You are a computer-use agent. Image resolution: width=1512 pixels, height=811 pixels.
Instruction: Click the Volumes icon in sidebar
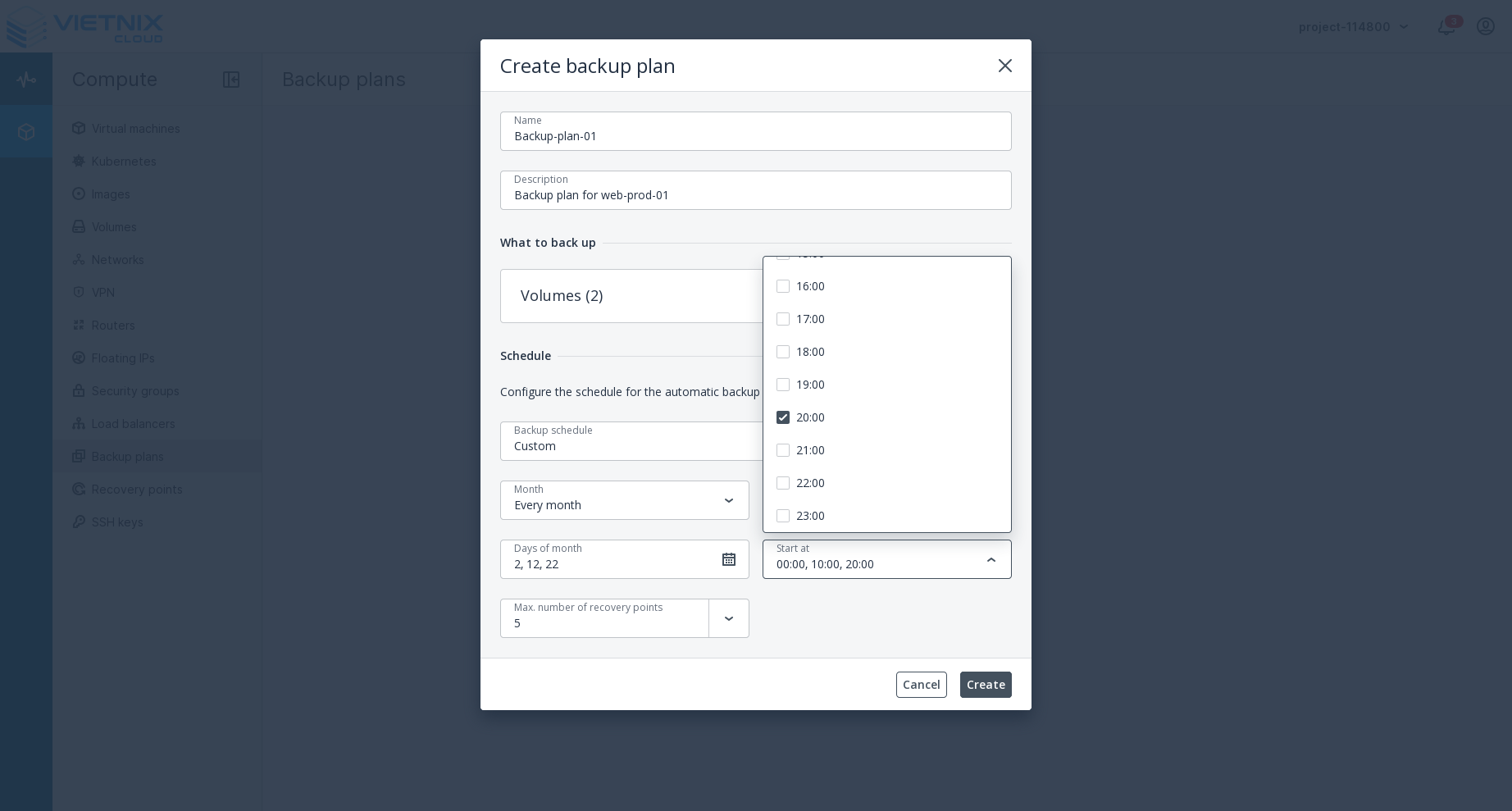click(x=79, y=227)
